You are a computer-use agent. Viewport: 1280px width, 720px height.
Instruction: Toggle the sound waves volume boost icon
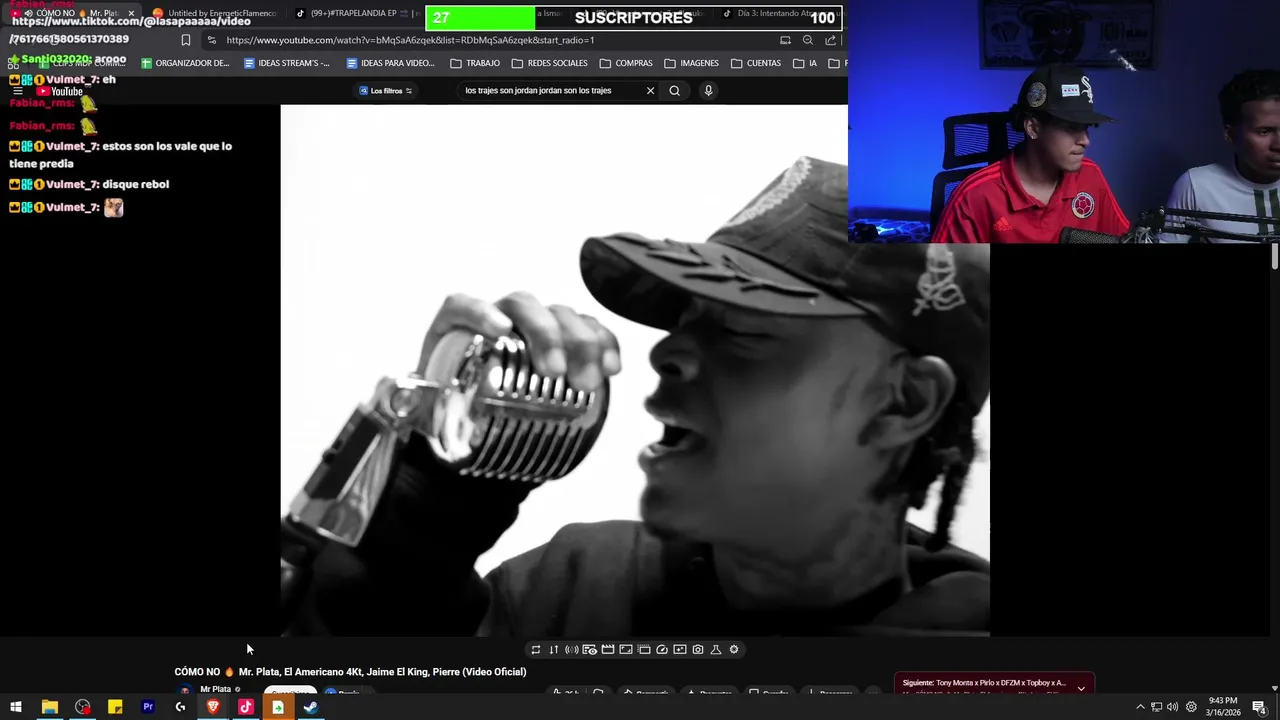pyautogui.click(x=571, y=650)
